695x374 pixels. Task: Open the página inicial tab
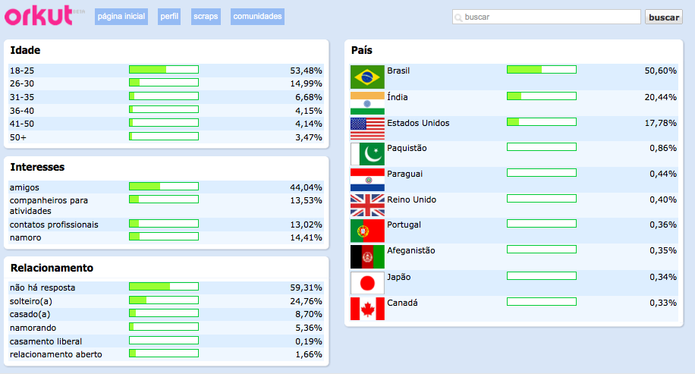[121, 16]
